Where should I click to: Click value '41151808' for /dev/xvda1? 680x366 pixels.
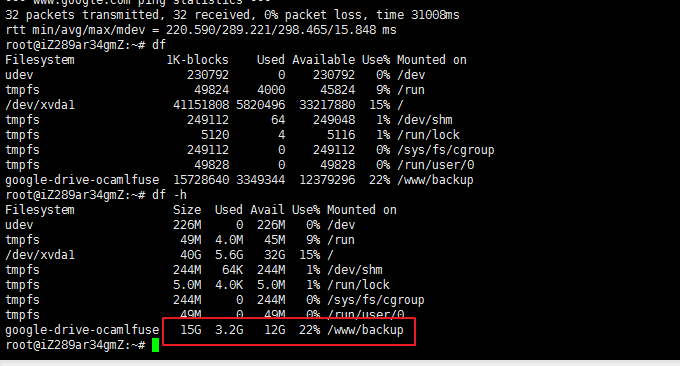tap(201, 105)
